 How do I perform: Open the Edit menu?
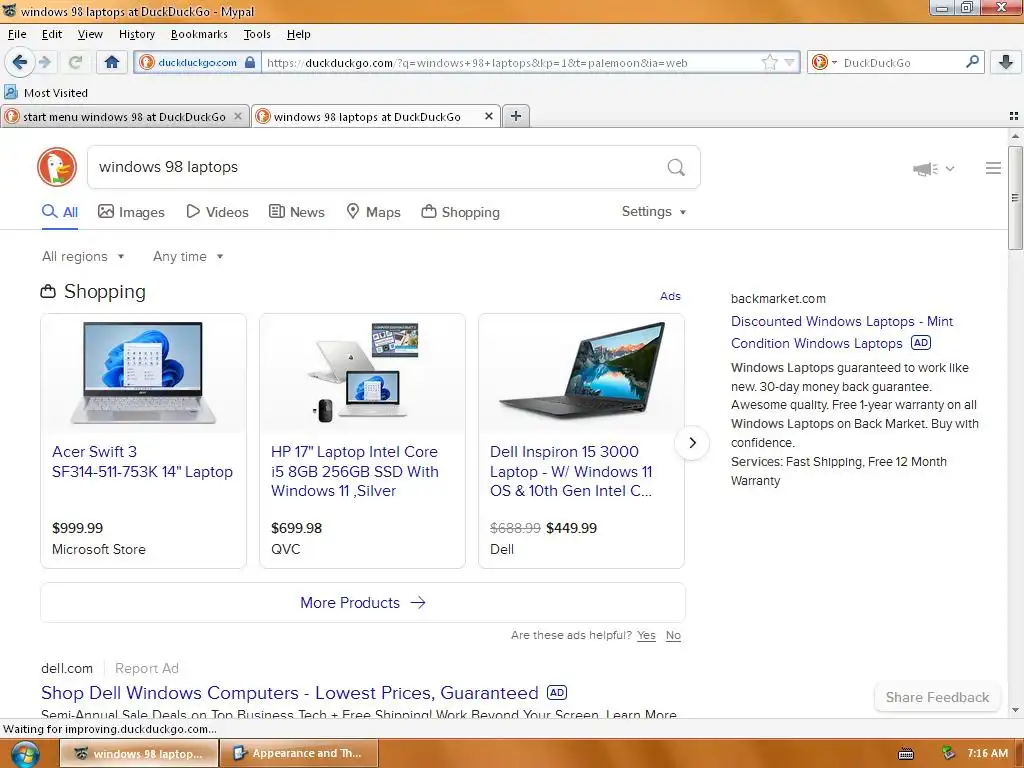52,34
